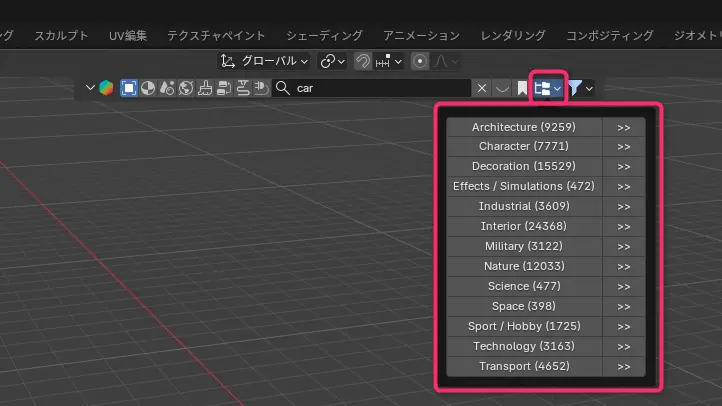Open the category tree dropdown
This screenshot has height=406, width=722.
pos(547,88)
